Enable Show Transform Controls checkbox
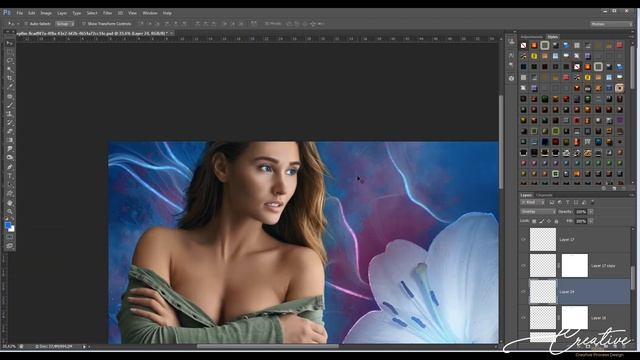Viewport: 640px width, 360px height. 84,24
